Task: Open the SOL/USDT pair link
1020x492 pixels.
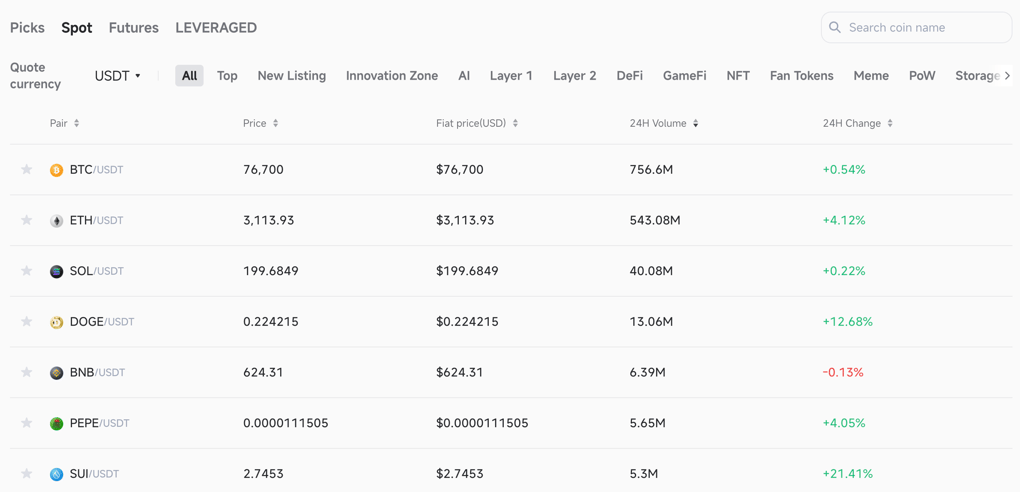Action: [x=96, y=271]
